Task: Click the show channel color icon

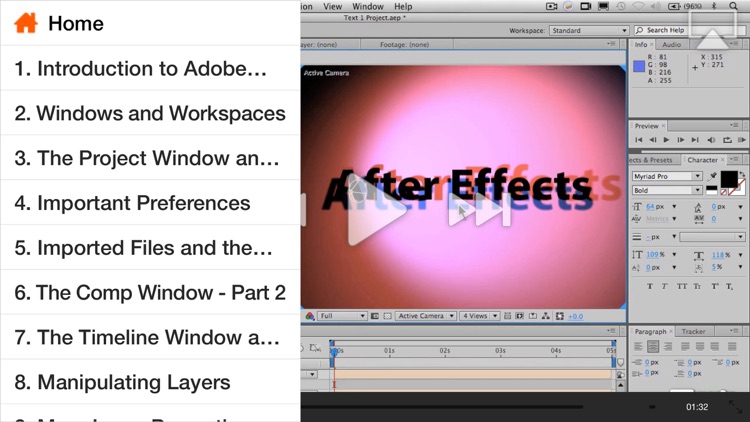Action: point(309,316)
